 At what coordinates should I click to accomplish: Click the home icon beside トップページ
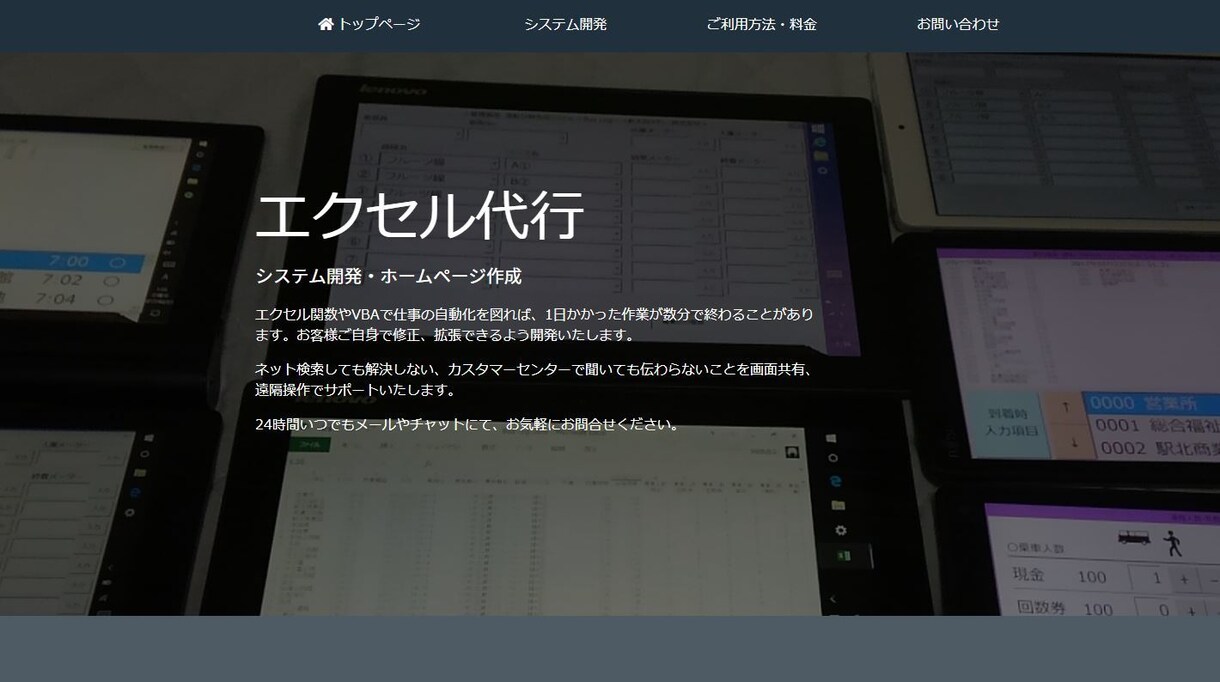pos(326,24)
